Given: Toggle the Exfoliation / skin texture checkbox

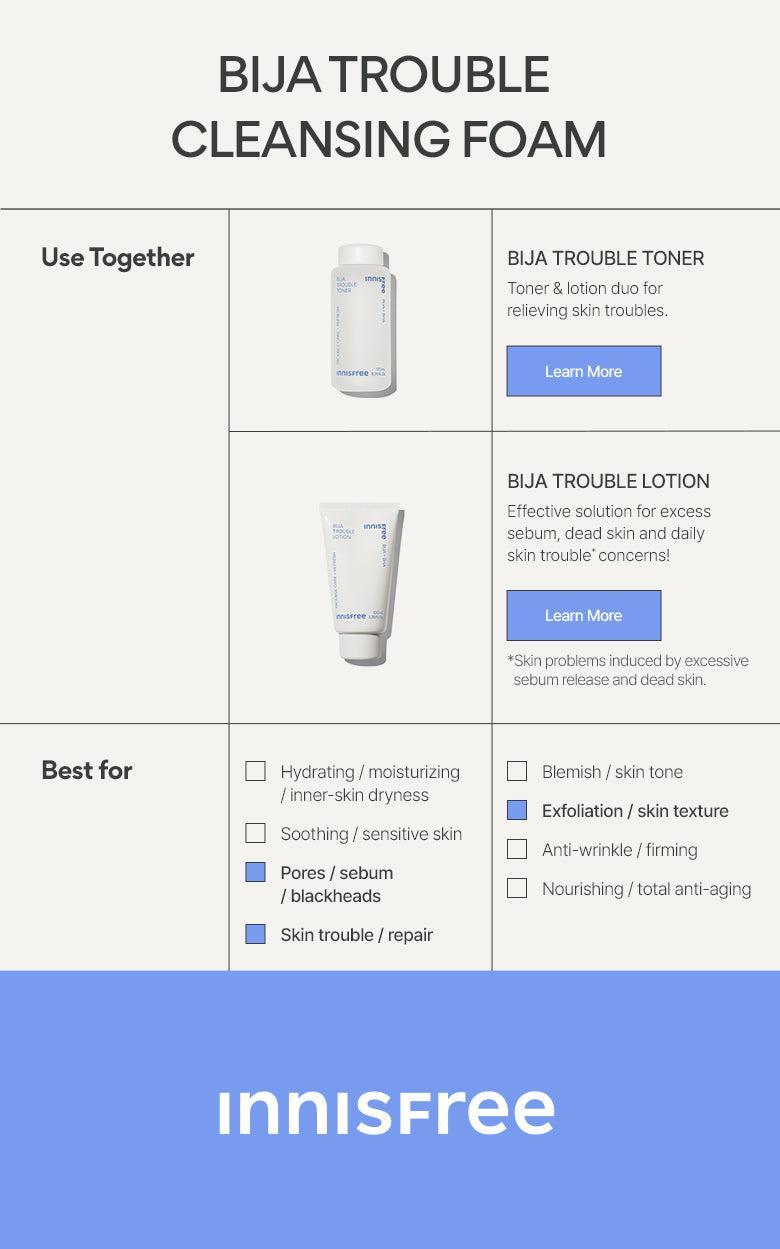Looking at the screenshot, I should tap(517, 810).
